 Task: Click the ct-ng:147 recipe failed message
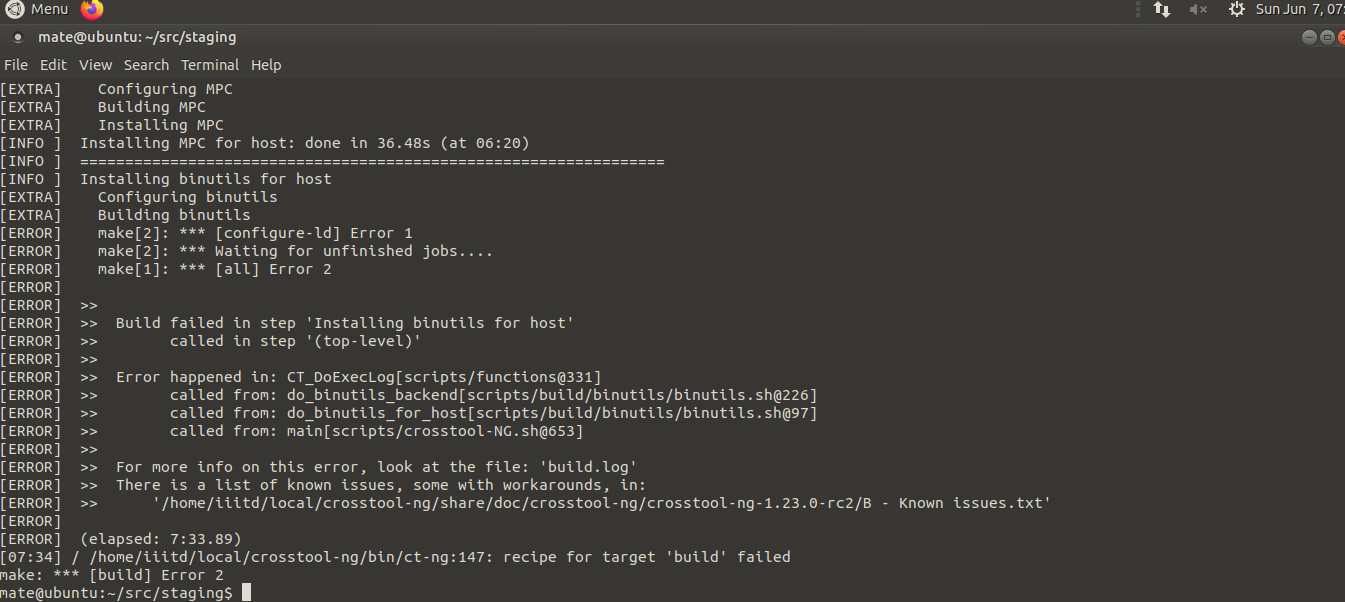point(400,556)
